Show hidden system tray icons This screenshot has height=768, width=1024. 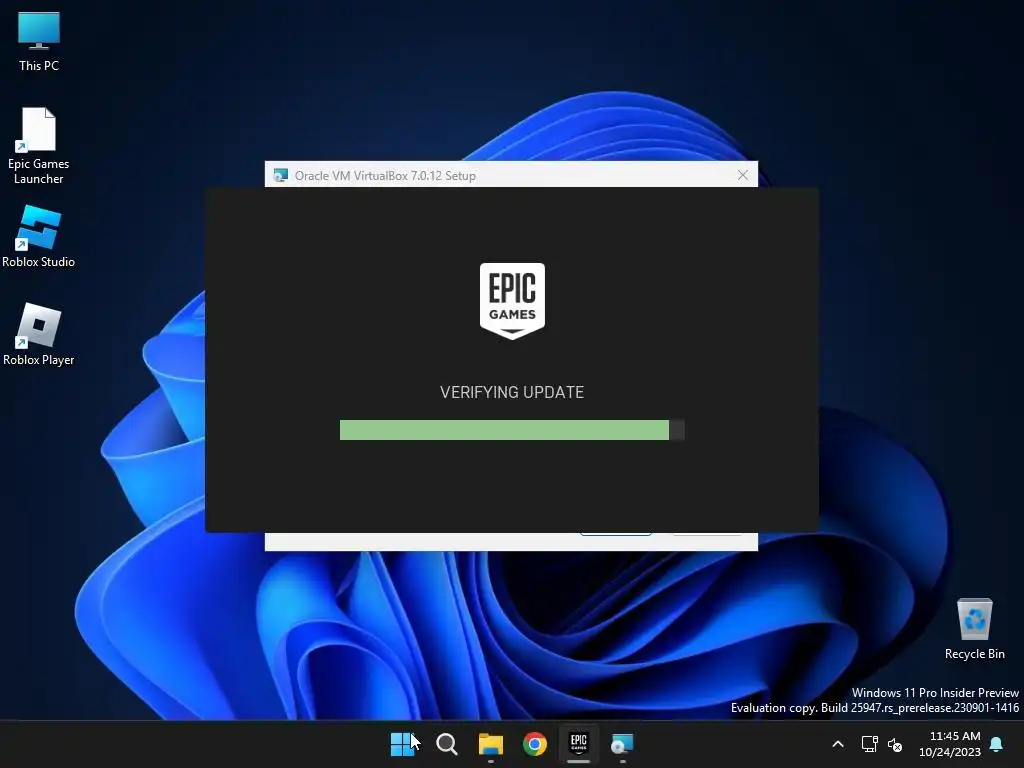click(838, 744)
